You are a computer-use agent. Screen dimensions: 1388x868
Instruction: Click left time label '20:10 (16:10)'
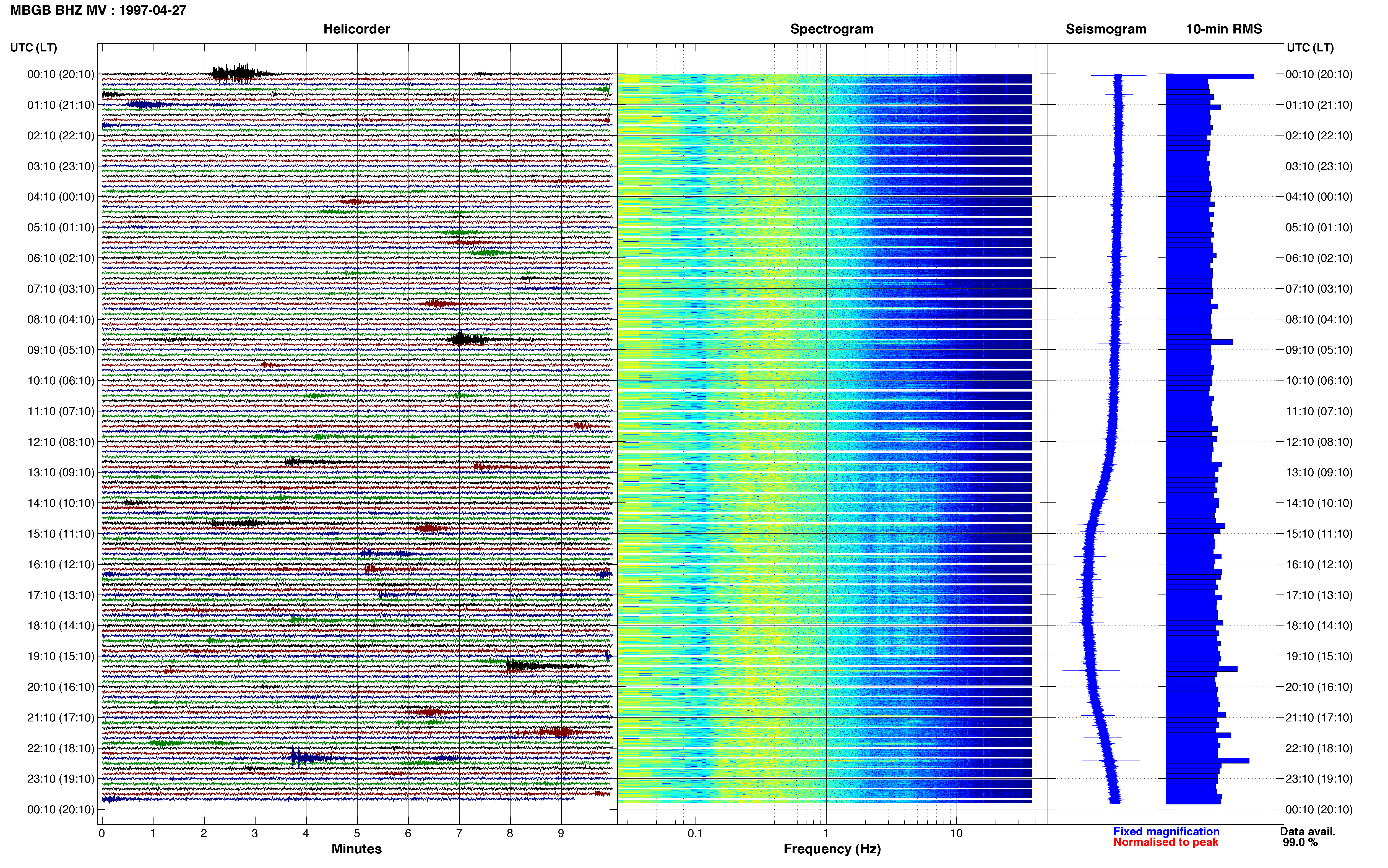pyautogui.click(x=60, y=687)
